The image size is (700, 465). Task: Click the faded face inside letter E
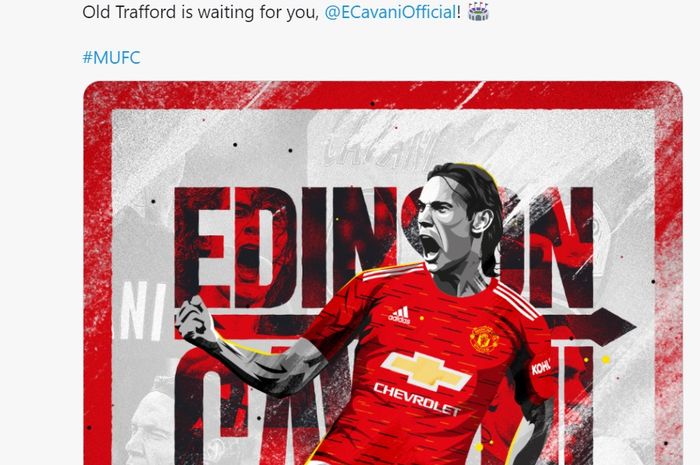pyautogui.click(x=248, y=243)
